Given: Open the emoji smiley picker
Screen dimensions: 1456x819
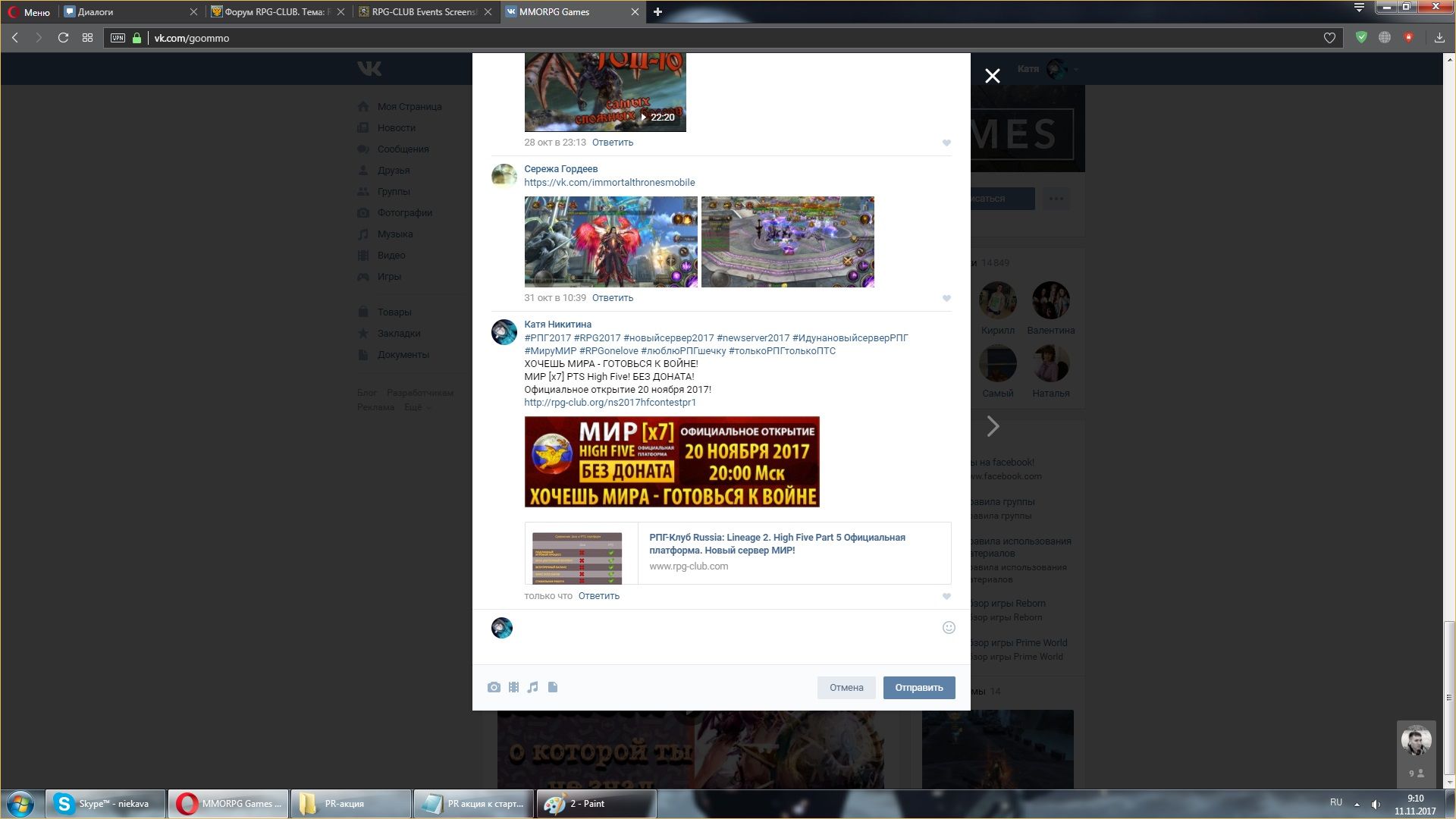Looking at the screenshot, I should [949, 627].
